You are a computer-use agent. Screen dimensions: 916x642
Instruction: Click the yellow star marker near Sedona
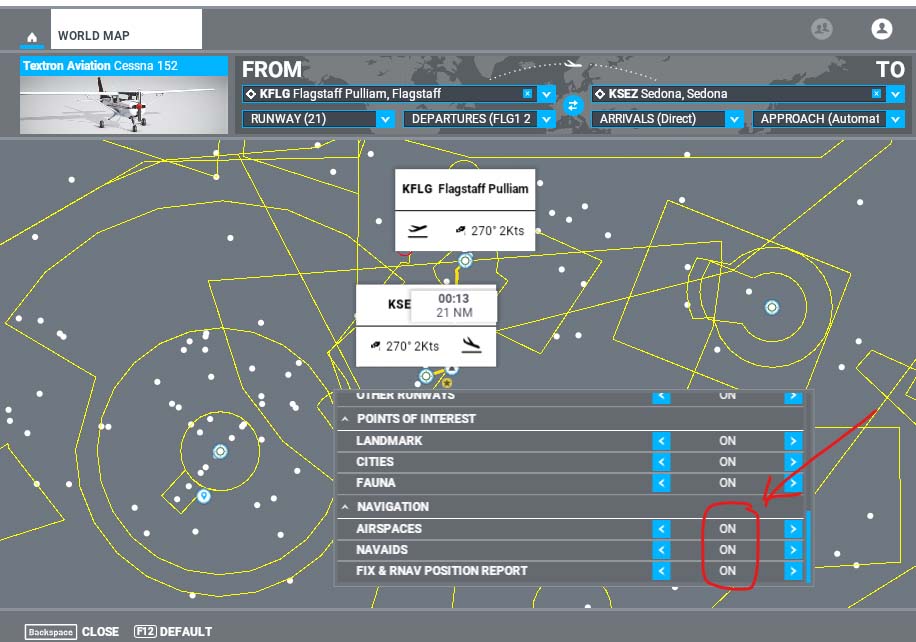click(447, 383)
